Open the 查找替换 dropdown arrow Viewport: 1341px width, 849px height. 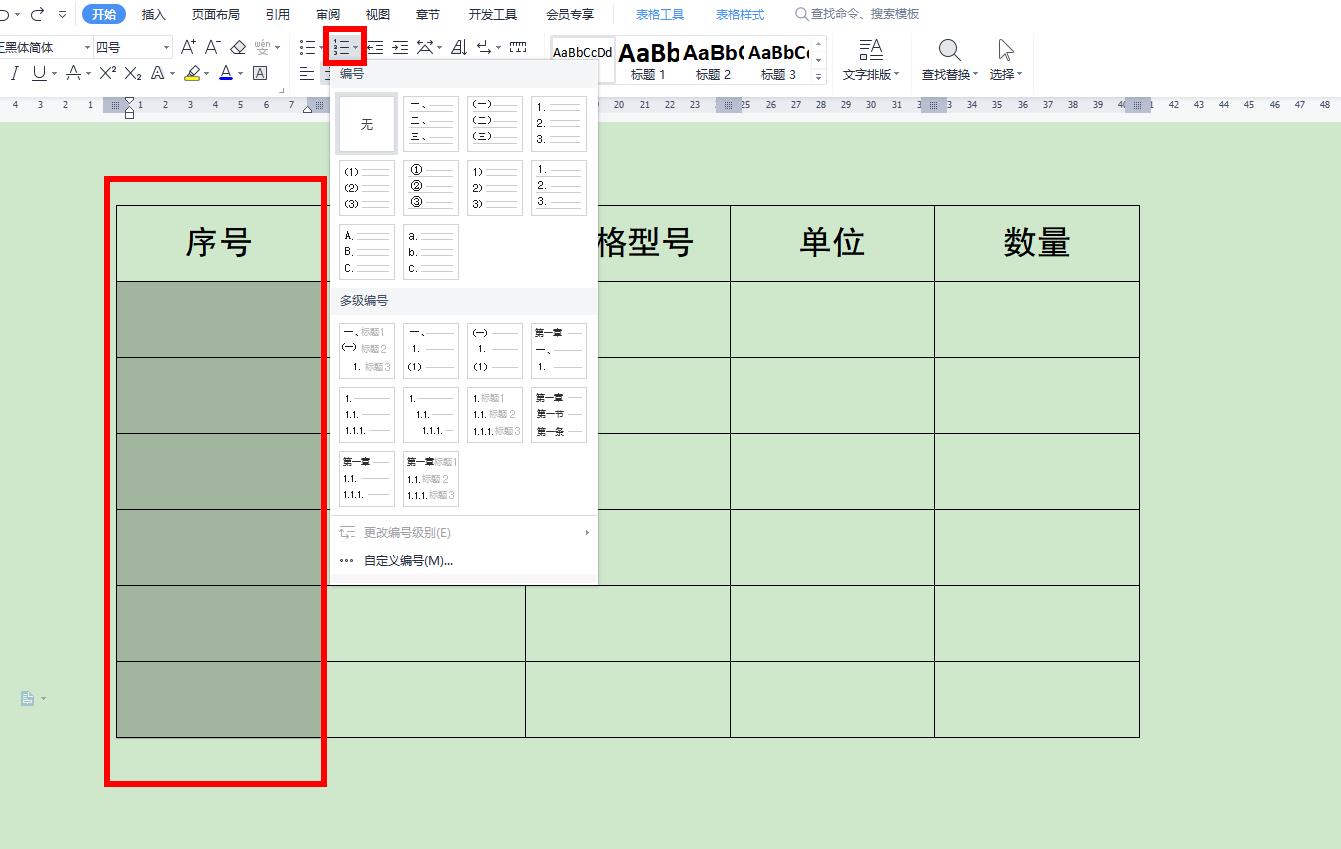[976, 75]
